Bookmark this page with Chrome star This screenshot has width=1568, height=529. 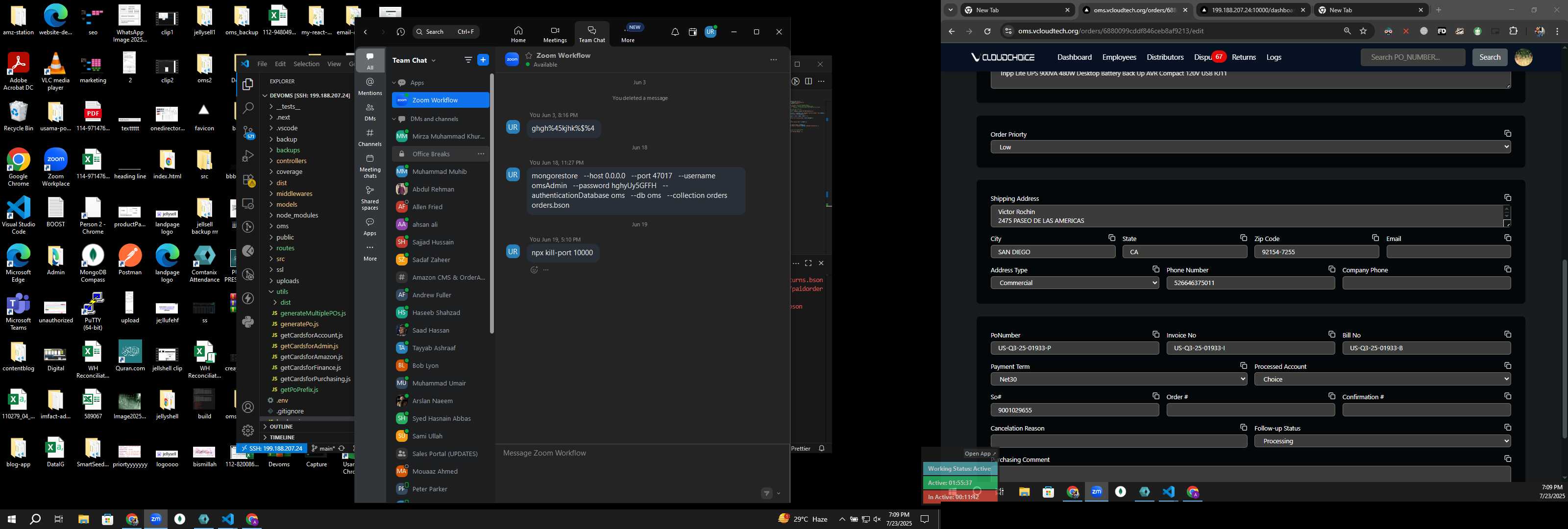point(1364,31)
